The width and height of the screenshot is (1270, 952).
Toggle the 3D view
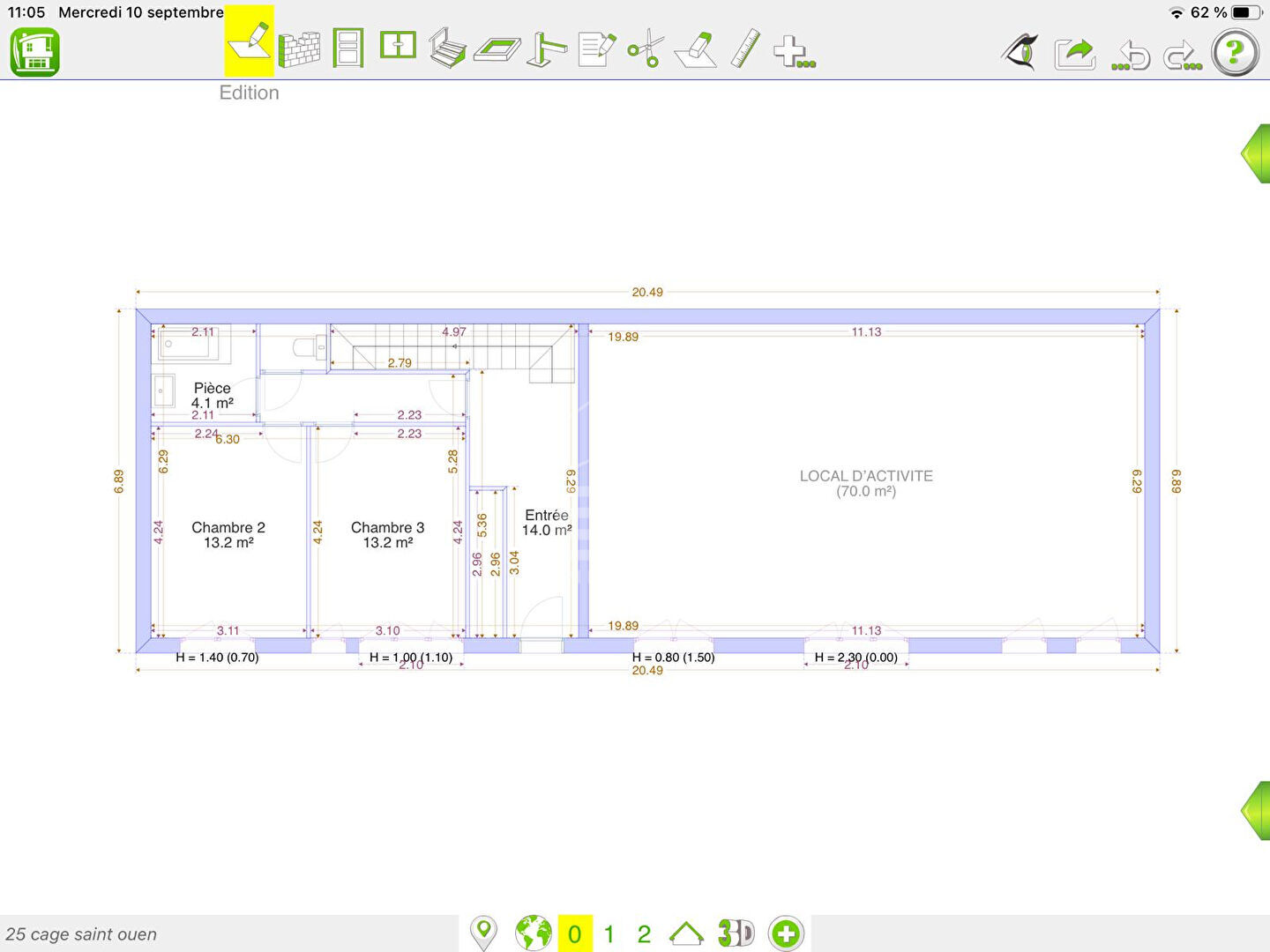coord(736,933)
